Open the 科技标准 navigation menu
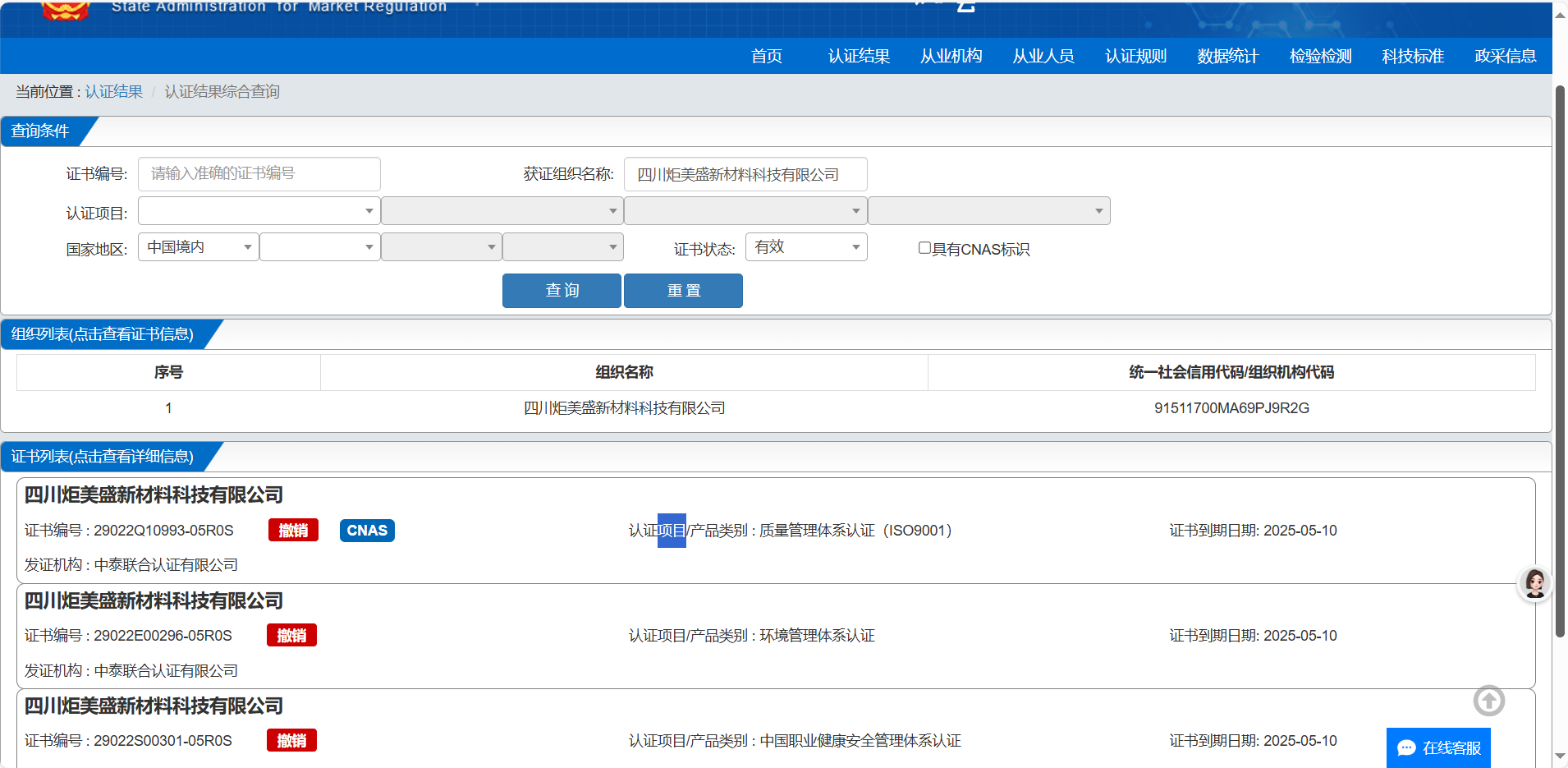This screenshot has height=768, width=1568. click(x=1413, y=56)
